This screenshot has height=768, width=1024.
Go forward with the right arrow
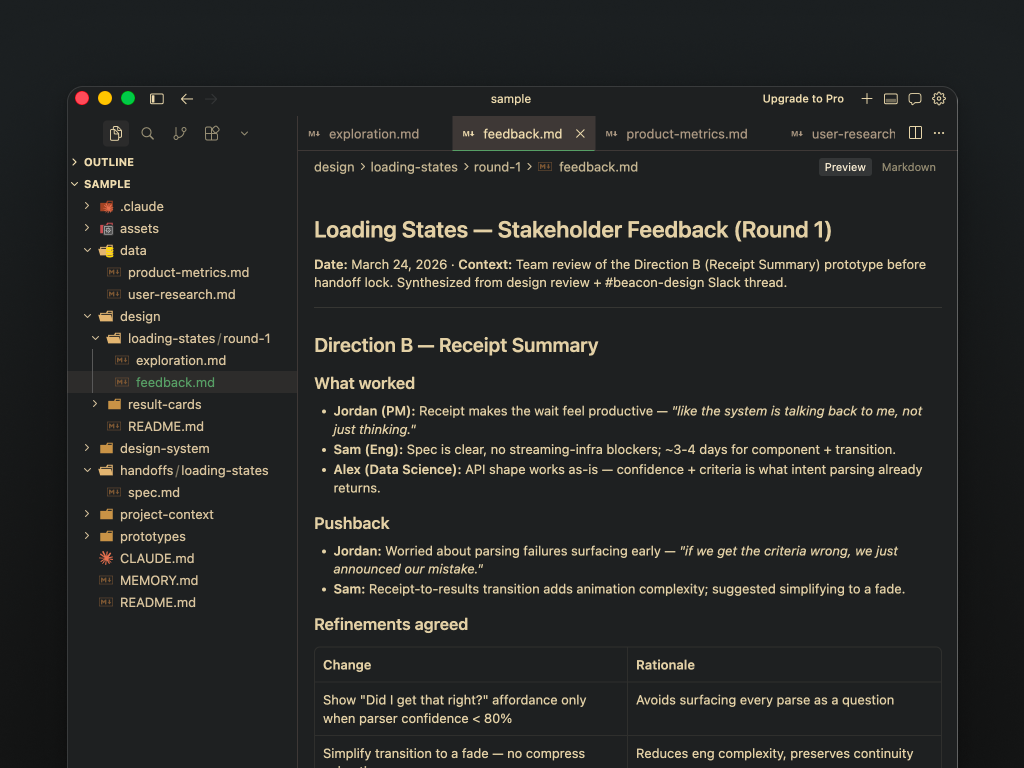coord(211,99)
